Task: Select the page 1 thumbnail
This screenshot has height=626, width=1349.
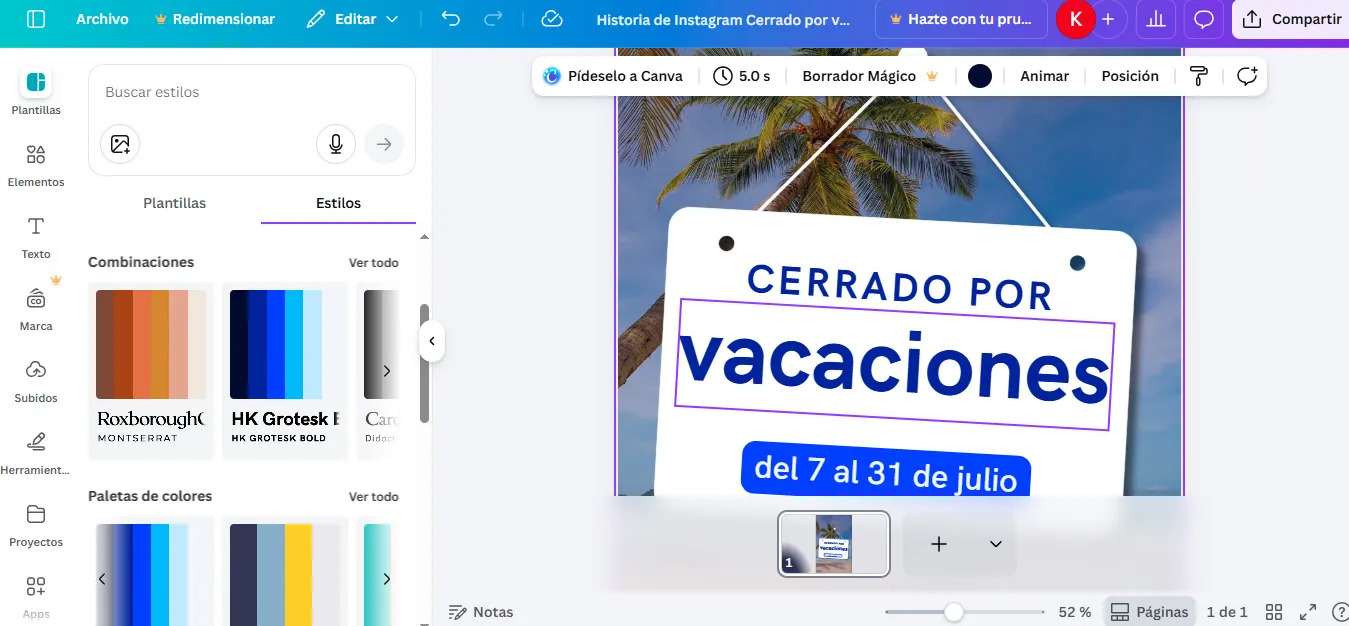Action: [833, 544]
